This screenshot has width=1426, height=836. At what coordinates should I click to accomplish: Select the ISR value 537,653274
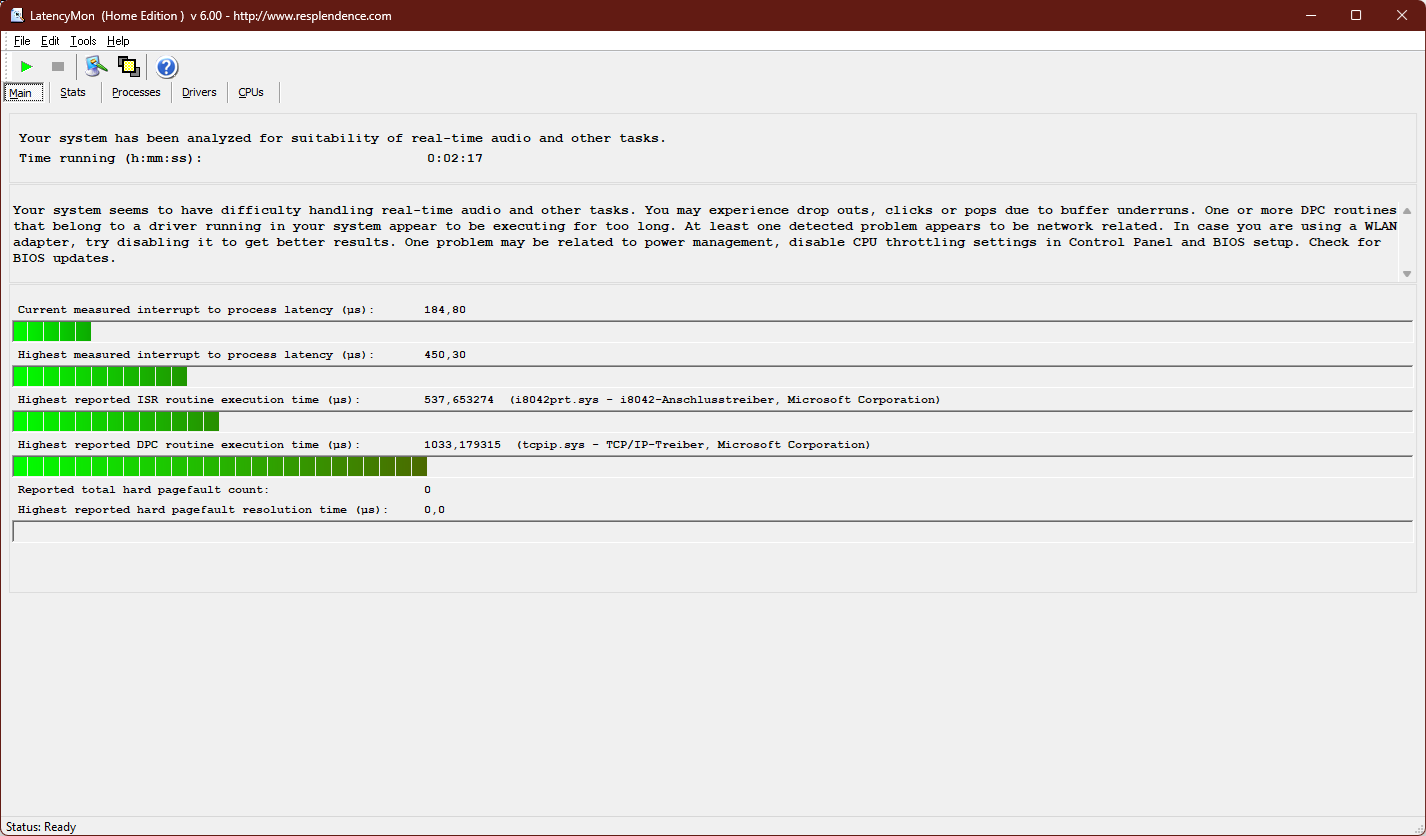[x=459, y=400]
